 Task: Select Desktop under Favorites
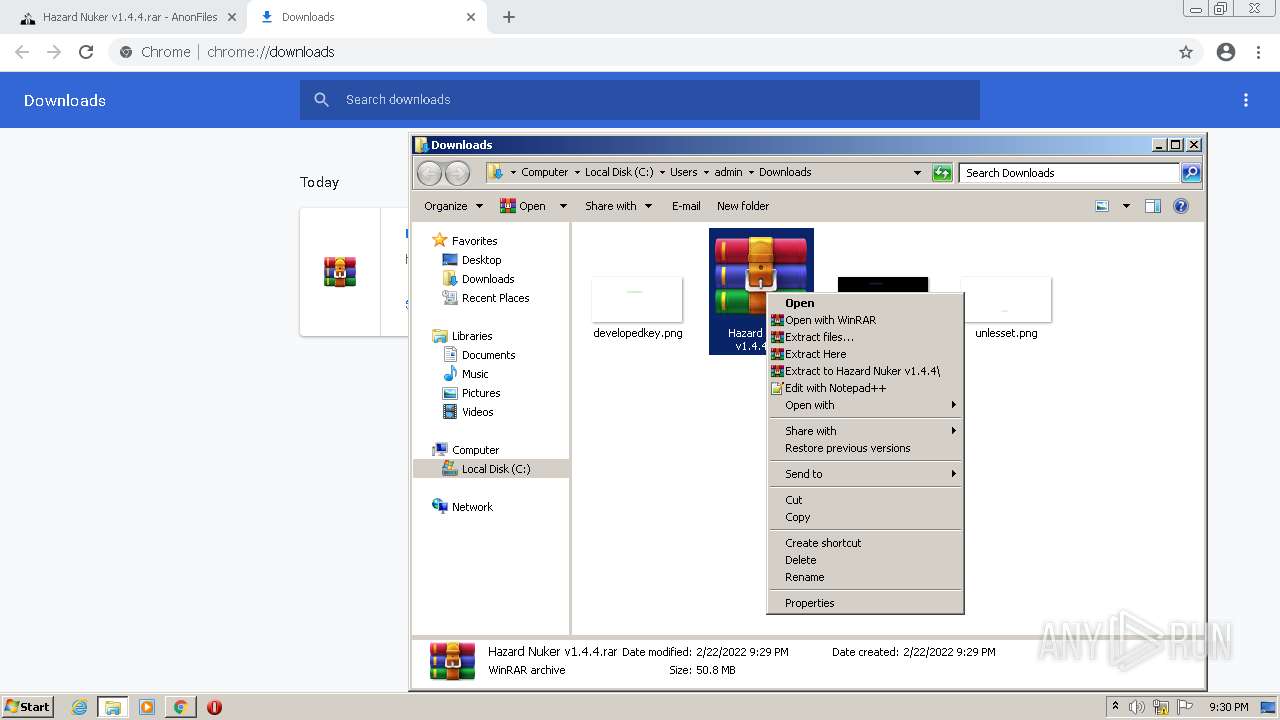481,260
